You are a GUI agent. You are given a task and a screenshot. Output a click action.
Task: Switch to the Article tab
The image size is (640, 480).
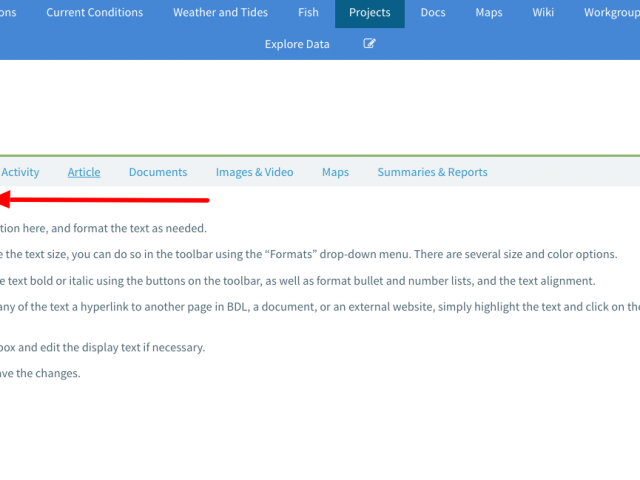point(84,172)
